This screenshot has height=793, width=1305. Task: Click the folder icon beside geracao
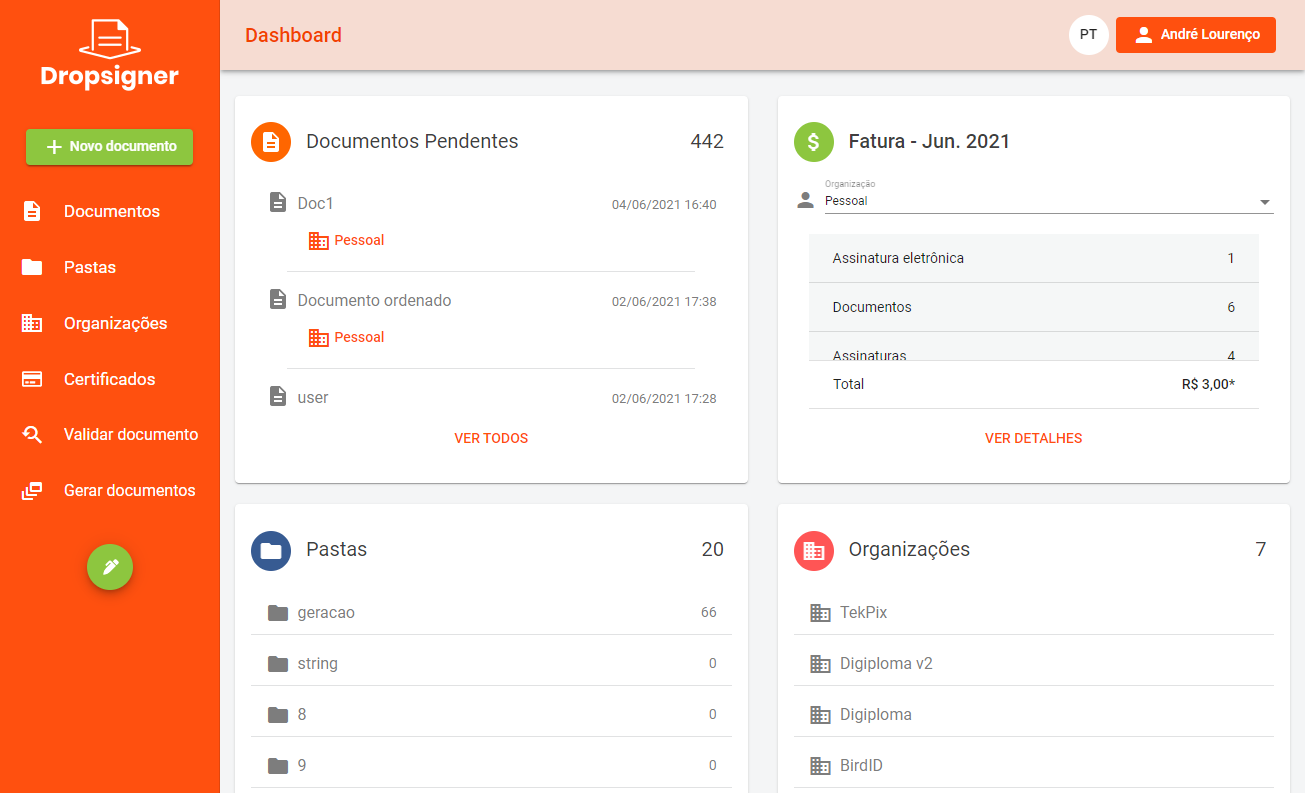[278, 613]
